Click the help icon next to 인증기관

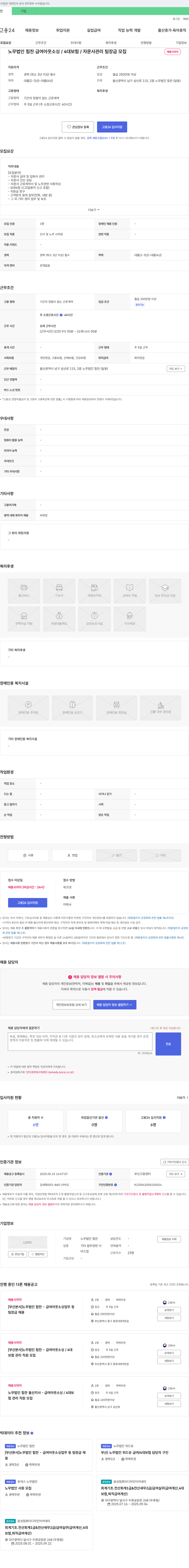click(111, 1174)
